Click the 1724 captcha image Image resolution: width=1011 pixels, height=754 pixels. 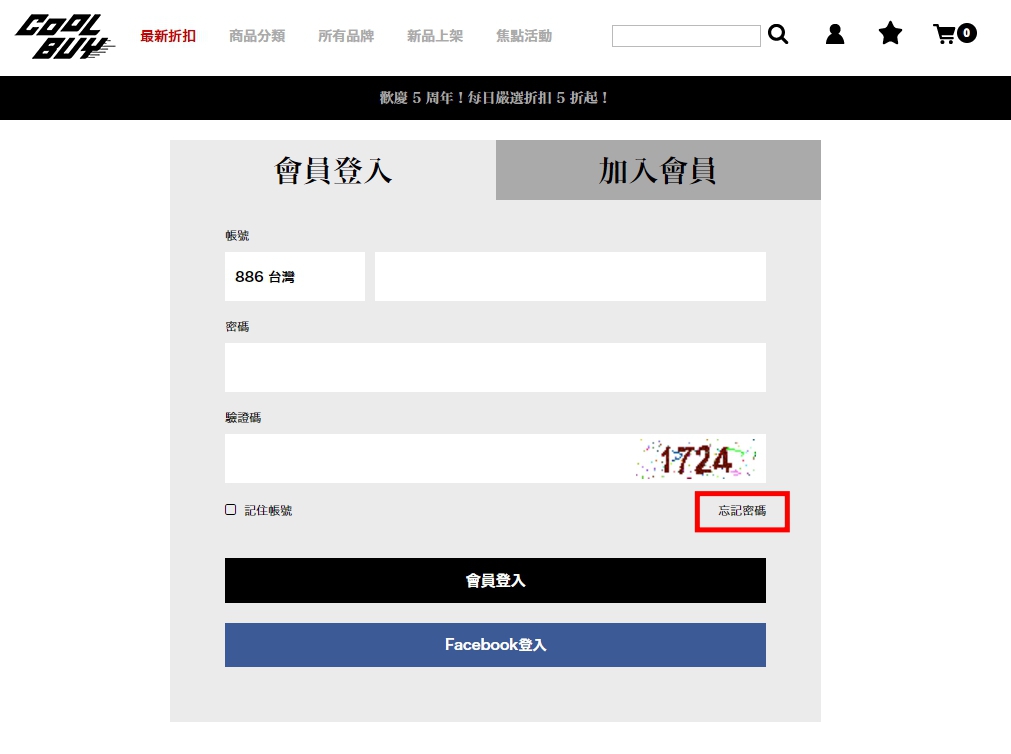(696, 459)
